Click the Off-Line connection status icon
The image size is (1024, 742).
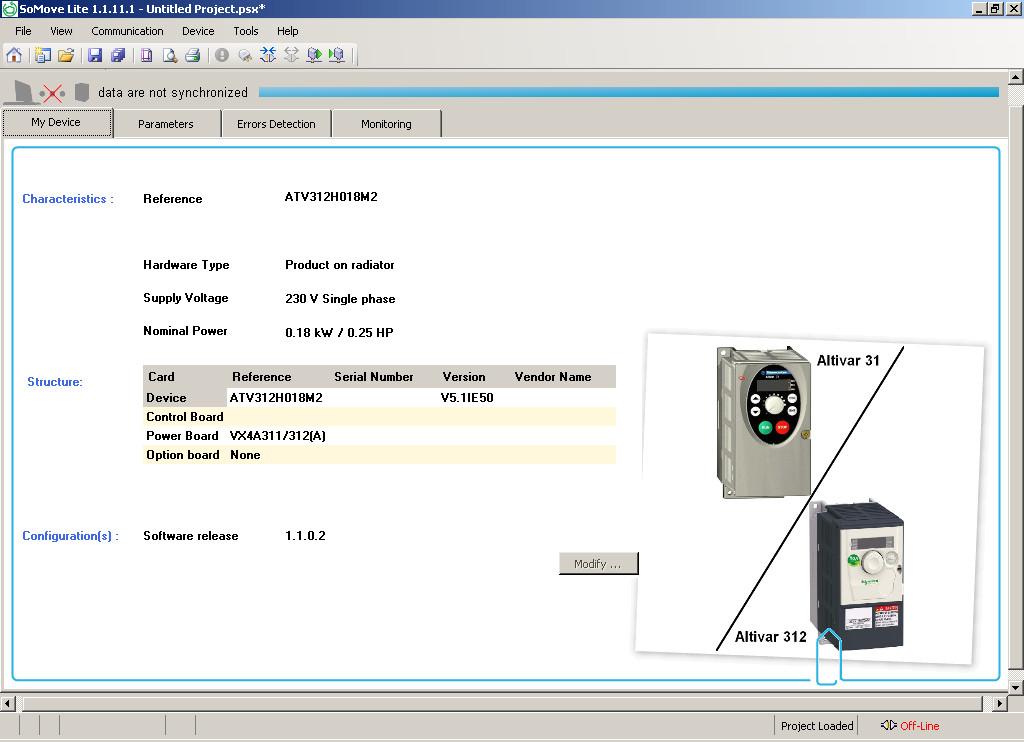tap(888, 725)
